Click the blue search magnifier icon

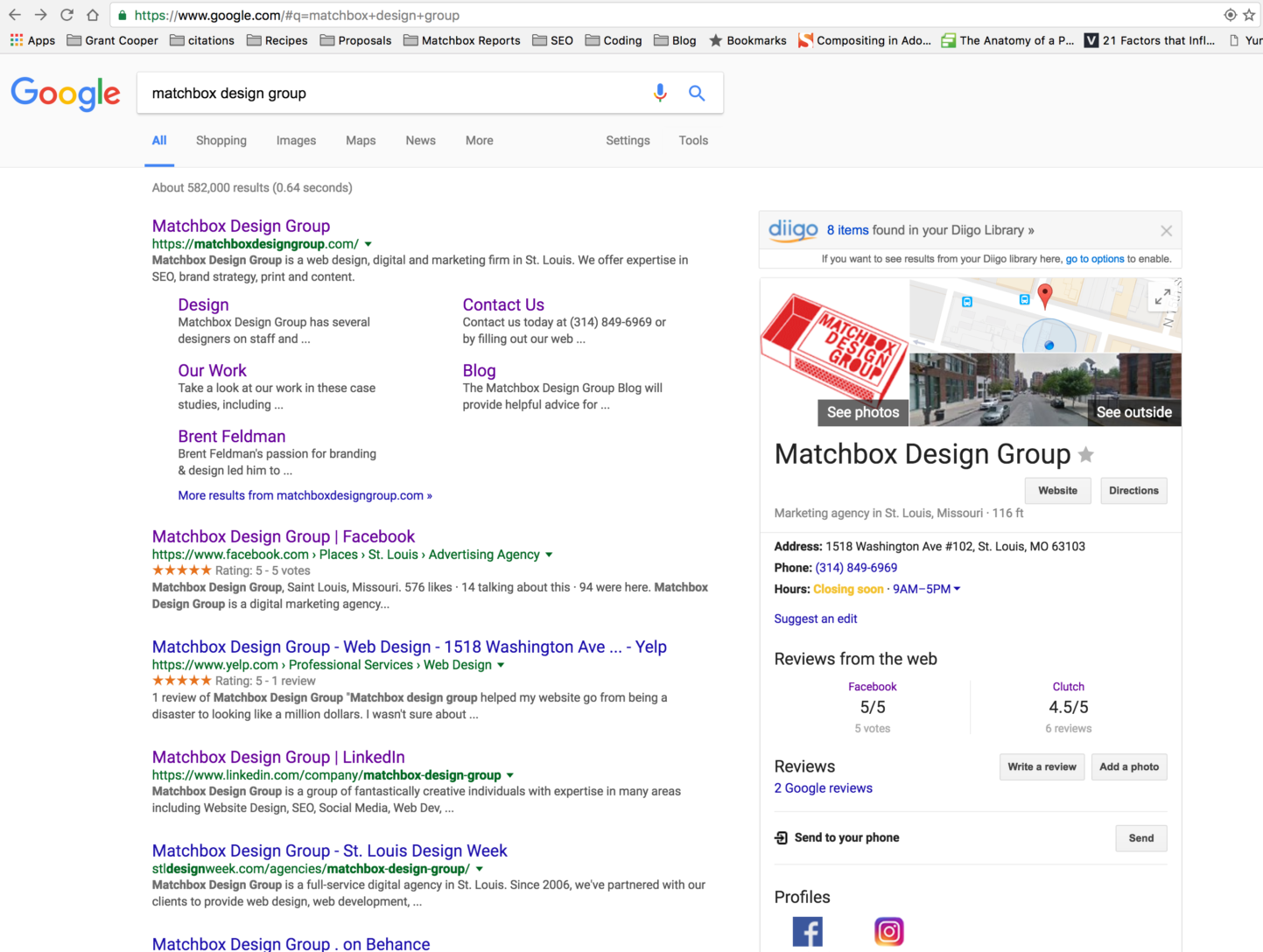coord(697,93)
